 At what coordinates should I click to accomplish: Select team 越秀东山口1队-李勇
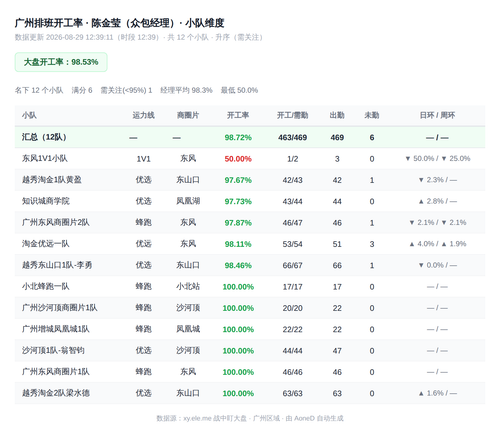click(57, 265)
